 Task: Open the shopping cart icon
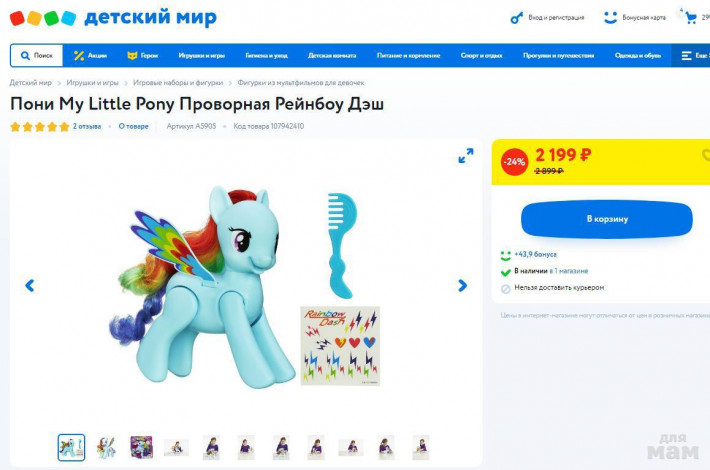click(691, 18)
